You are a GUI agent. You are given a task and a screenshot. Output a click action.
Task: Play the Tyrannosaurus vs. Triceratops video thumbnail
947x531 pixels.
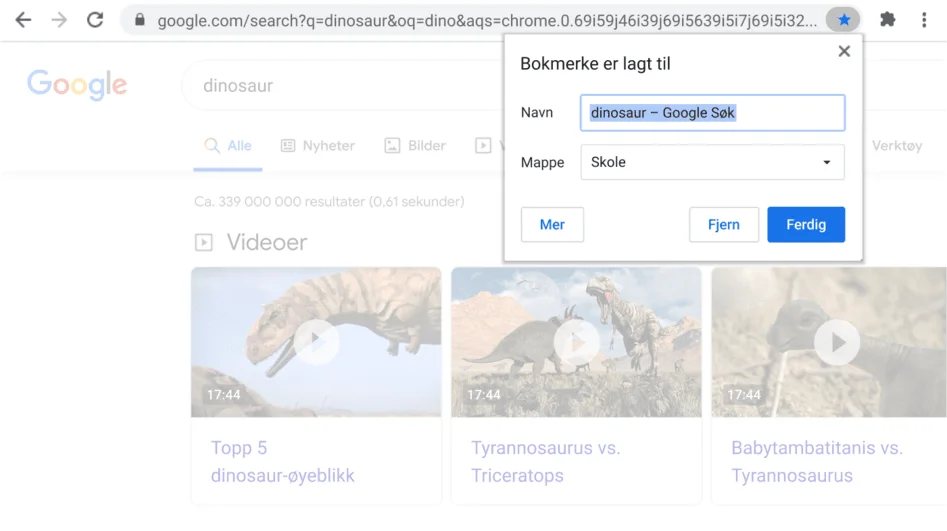pyautogui.click(x=576, y=342)
